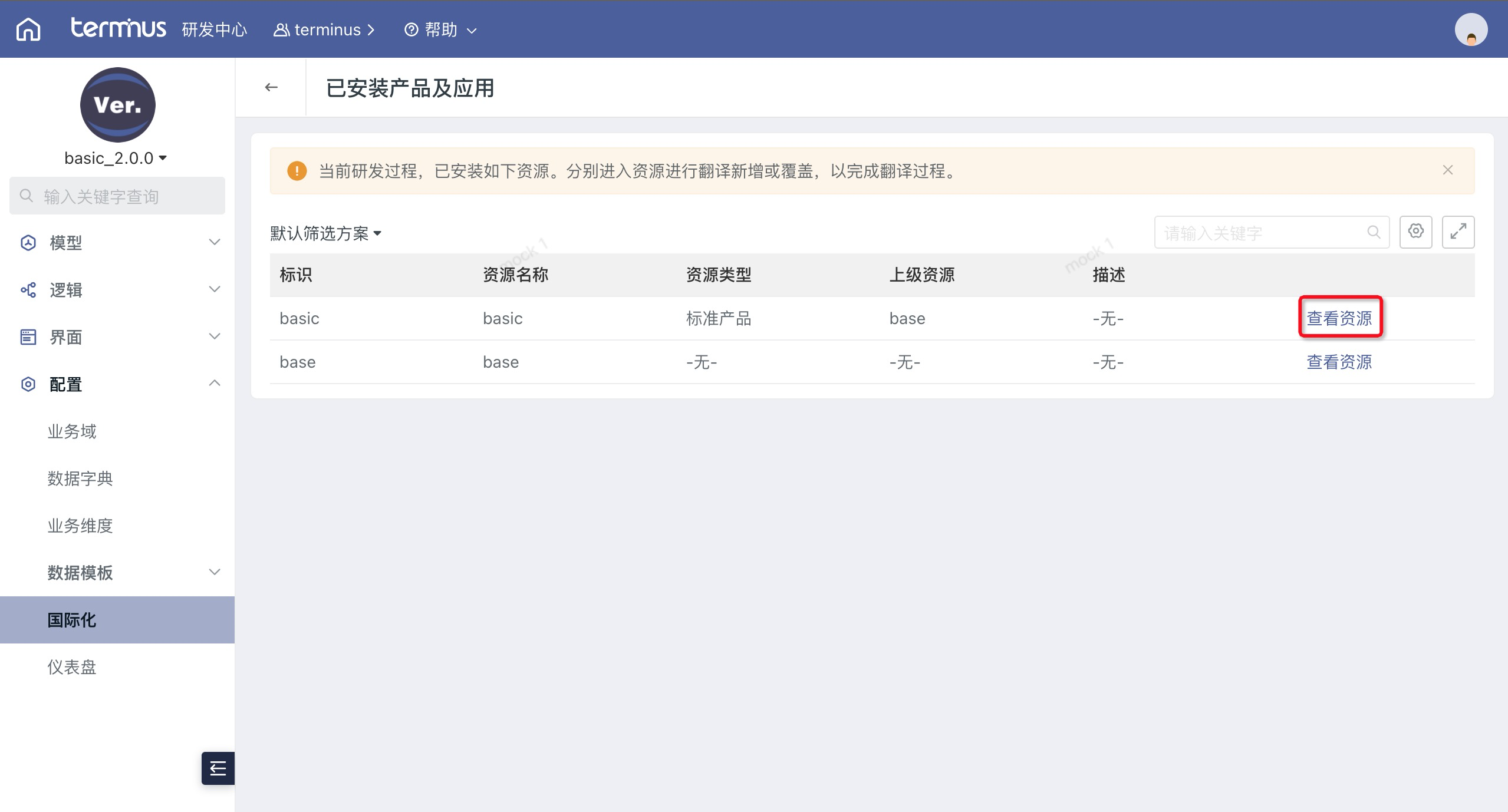Click the Ver. application logo

tap(118, 105)
